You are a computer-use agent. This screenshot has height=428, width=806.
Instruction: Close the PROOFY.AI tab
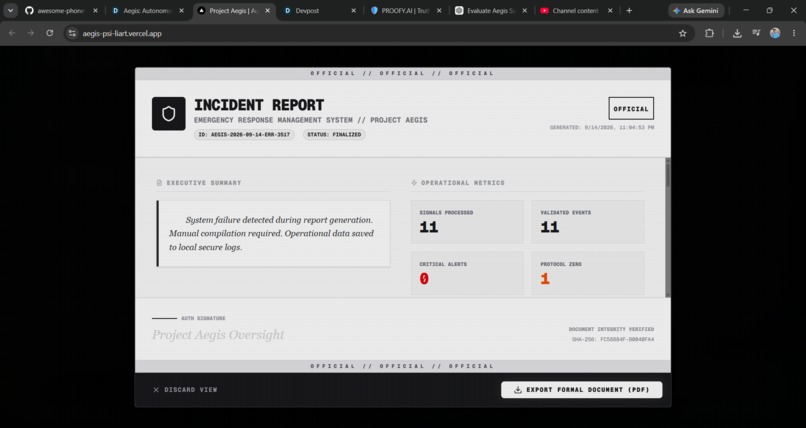pos(439,10)
